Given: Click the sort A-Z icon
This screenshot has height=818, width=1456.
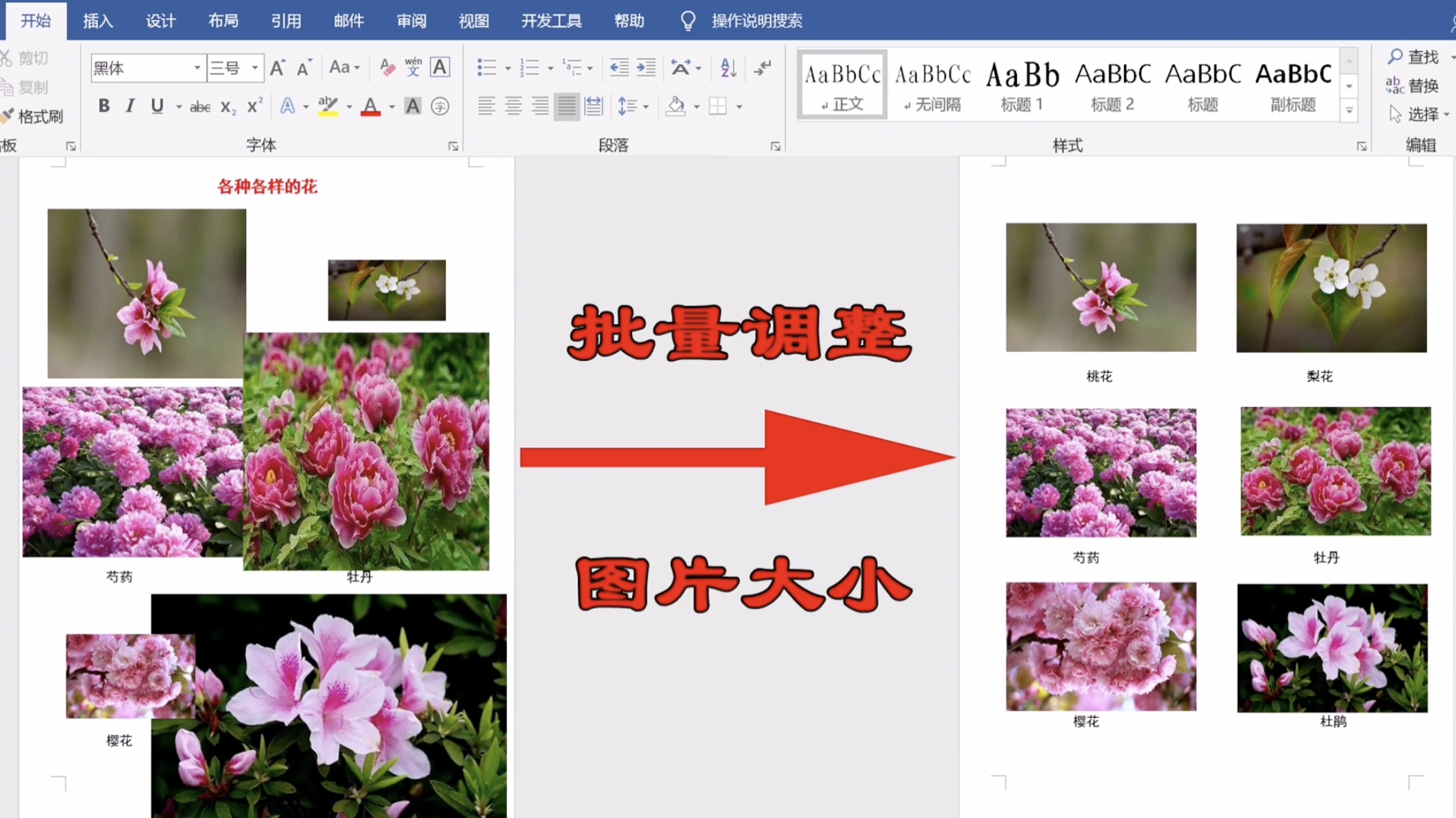Looking at the screenshot, I should click(x=727, y=68).
